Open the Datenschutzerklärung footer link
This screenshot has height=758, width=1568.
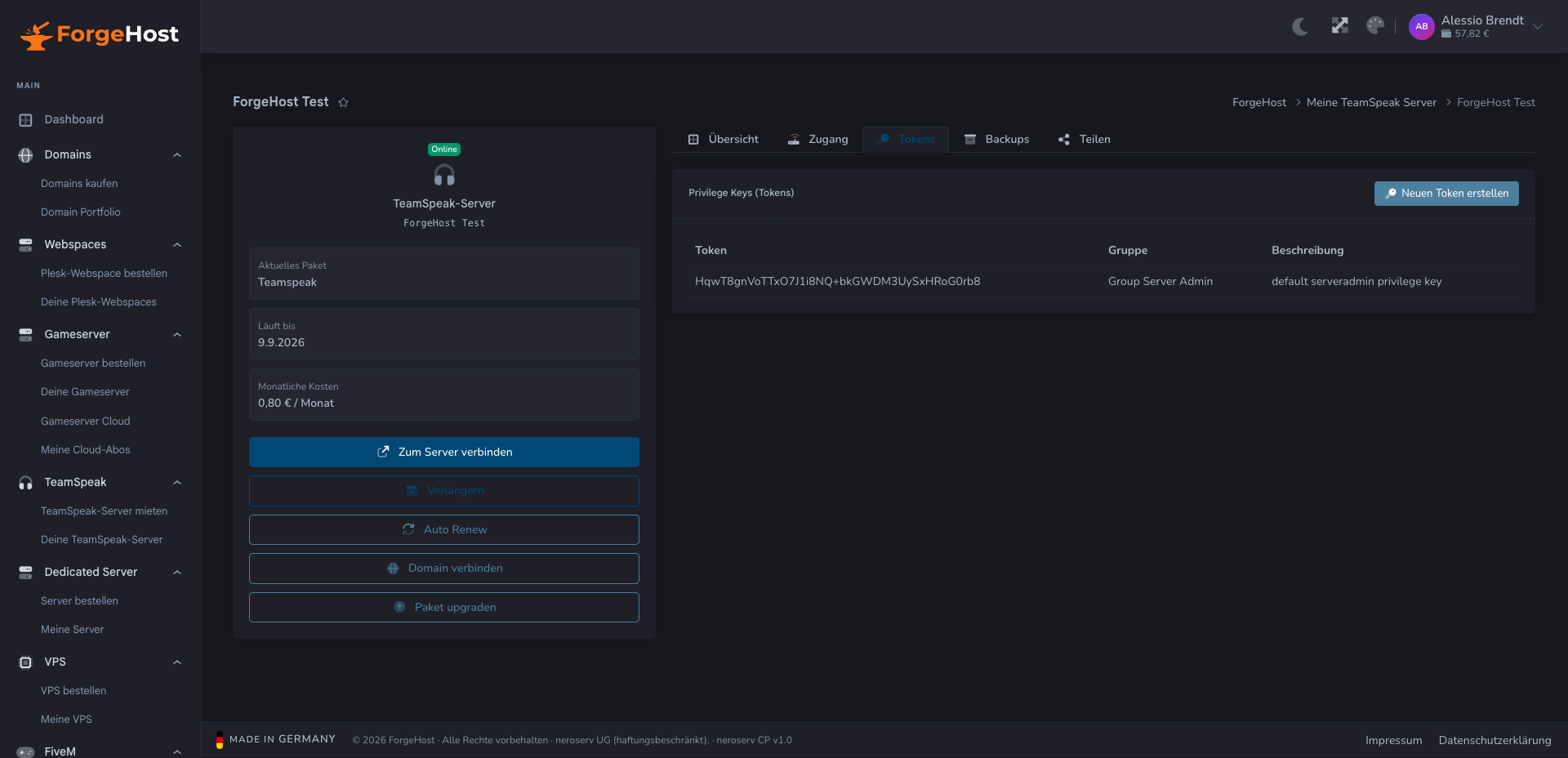click(1494, 741)
